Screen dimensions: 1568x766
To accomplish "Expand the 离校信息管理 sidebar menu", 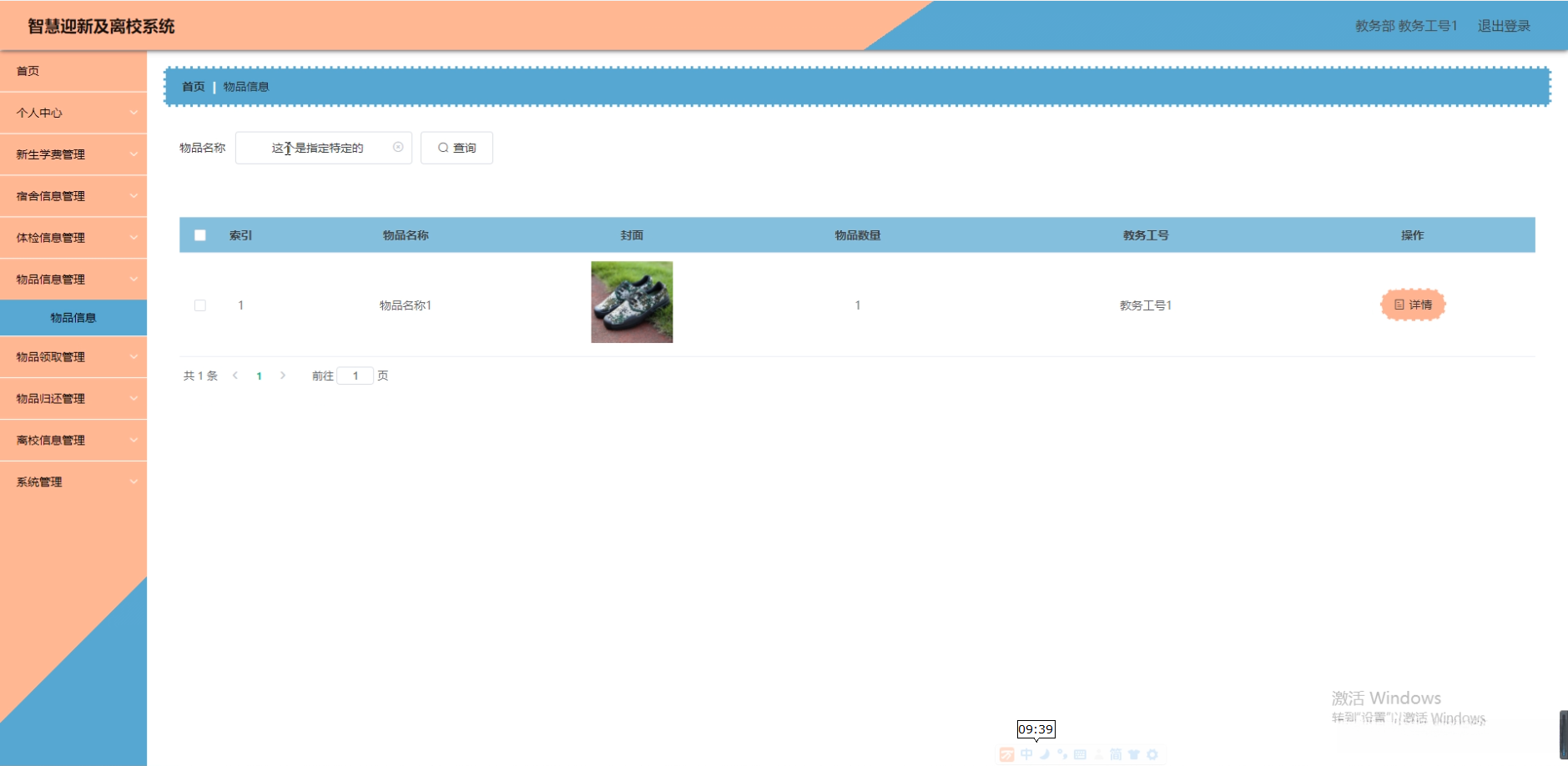I will 73,441.
